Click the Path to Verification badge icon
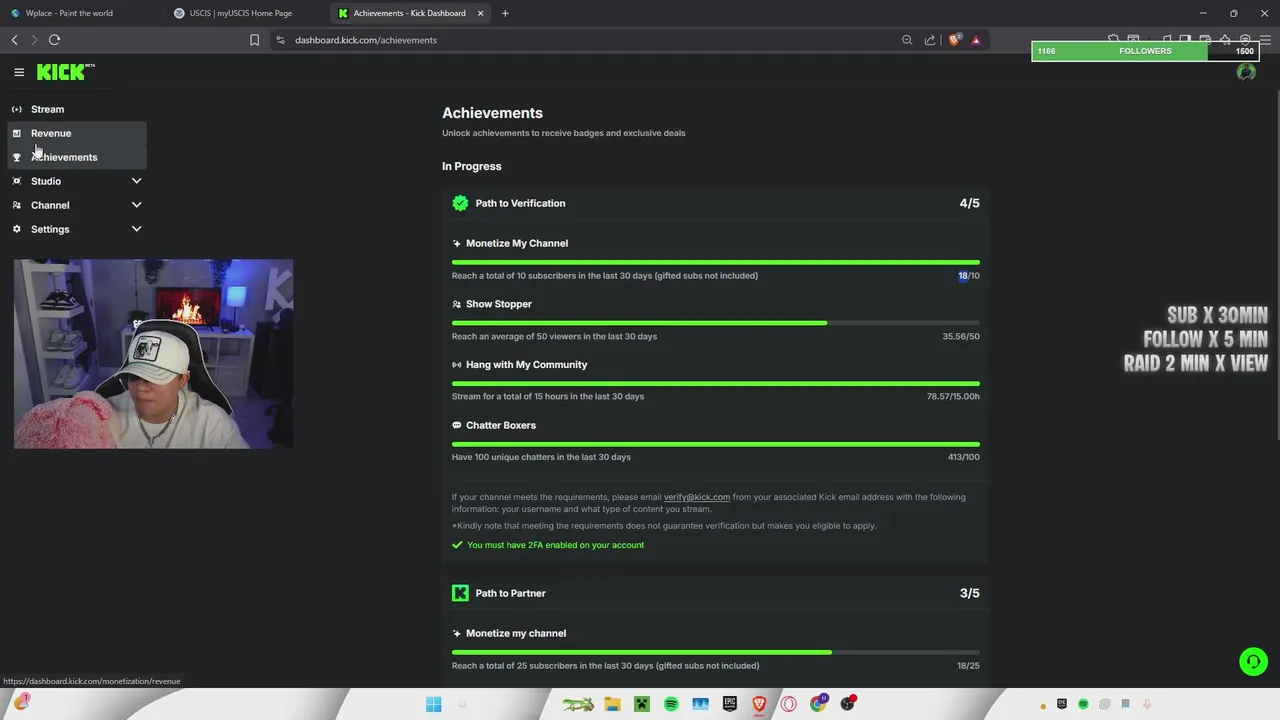This screenshot has height=720, width=1280. pyautogui.click(x=460, y=203)
